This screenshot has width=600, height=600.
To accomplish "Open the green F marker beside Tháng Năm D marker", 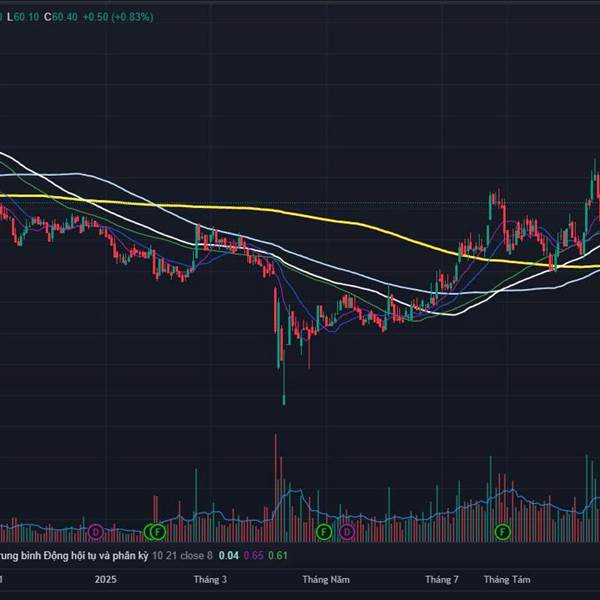I will (x=324, y=532).
